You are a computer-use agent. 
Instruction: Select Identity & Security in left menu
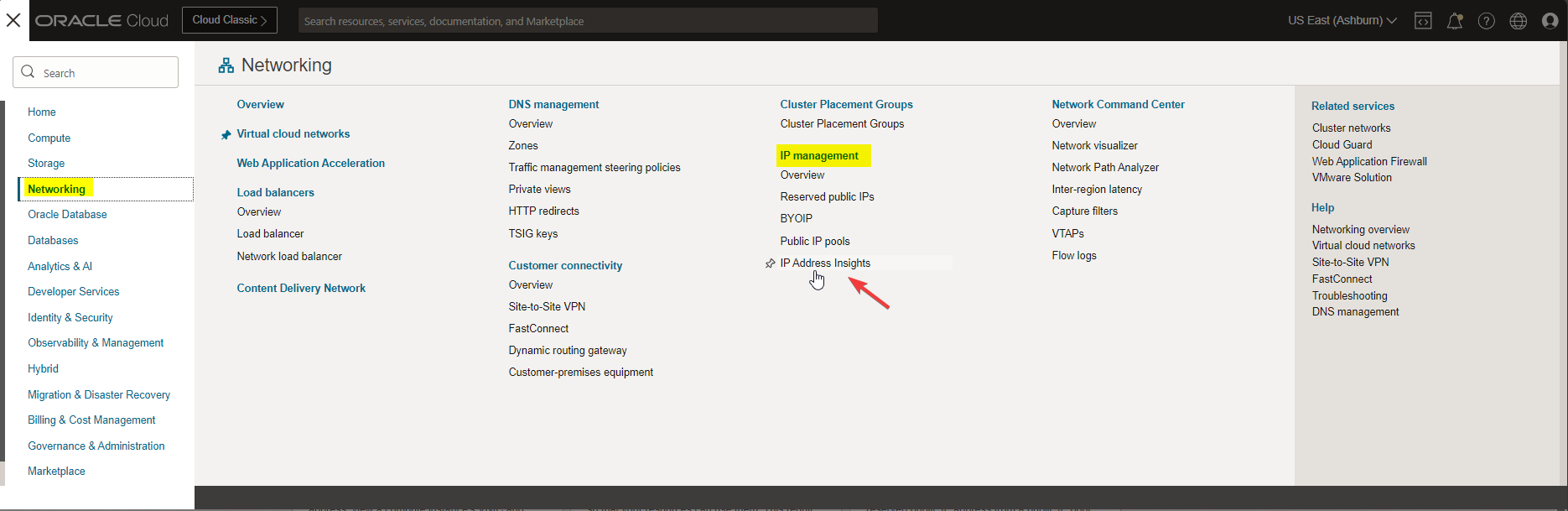coord(70,317)
